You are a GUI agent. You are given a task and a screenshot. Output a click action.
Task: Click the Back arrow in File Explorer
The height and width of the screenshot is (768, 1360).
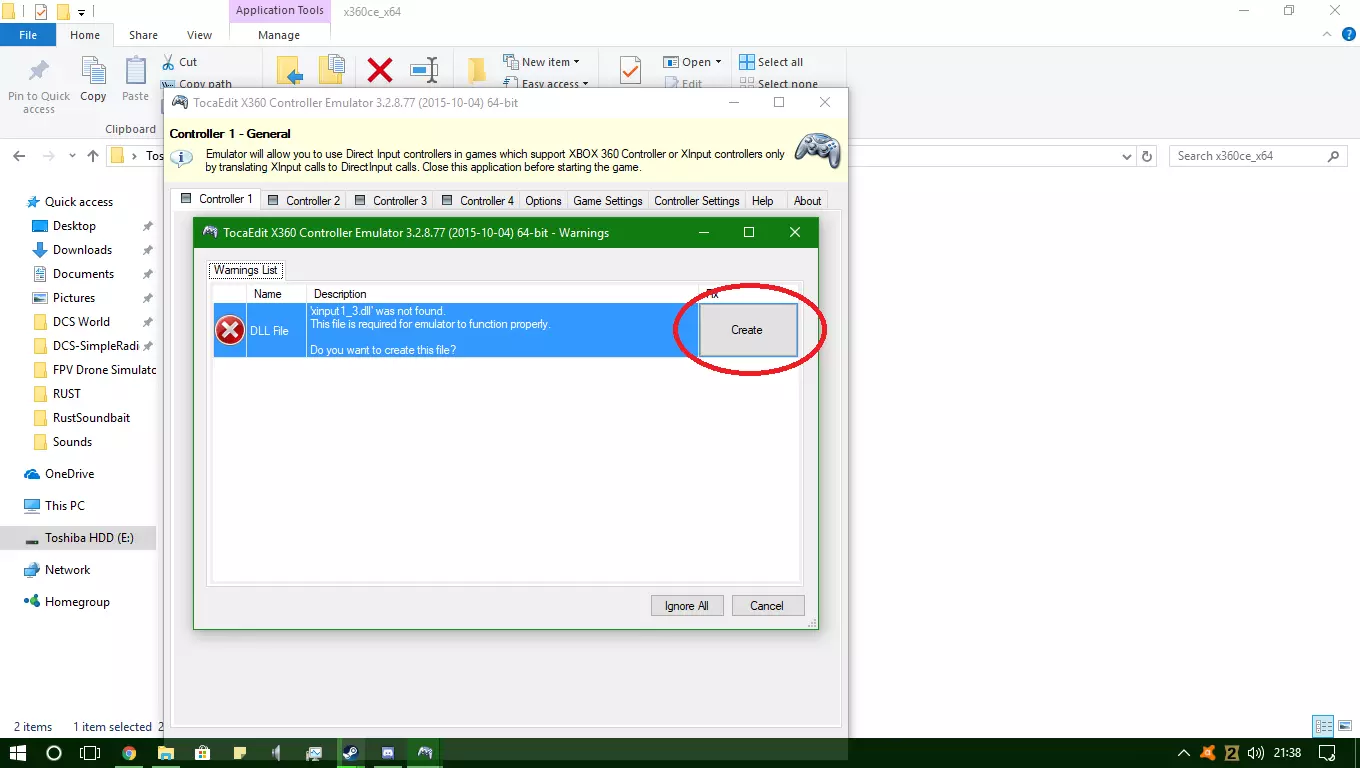click(19, 156)
